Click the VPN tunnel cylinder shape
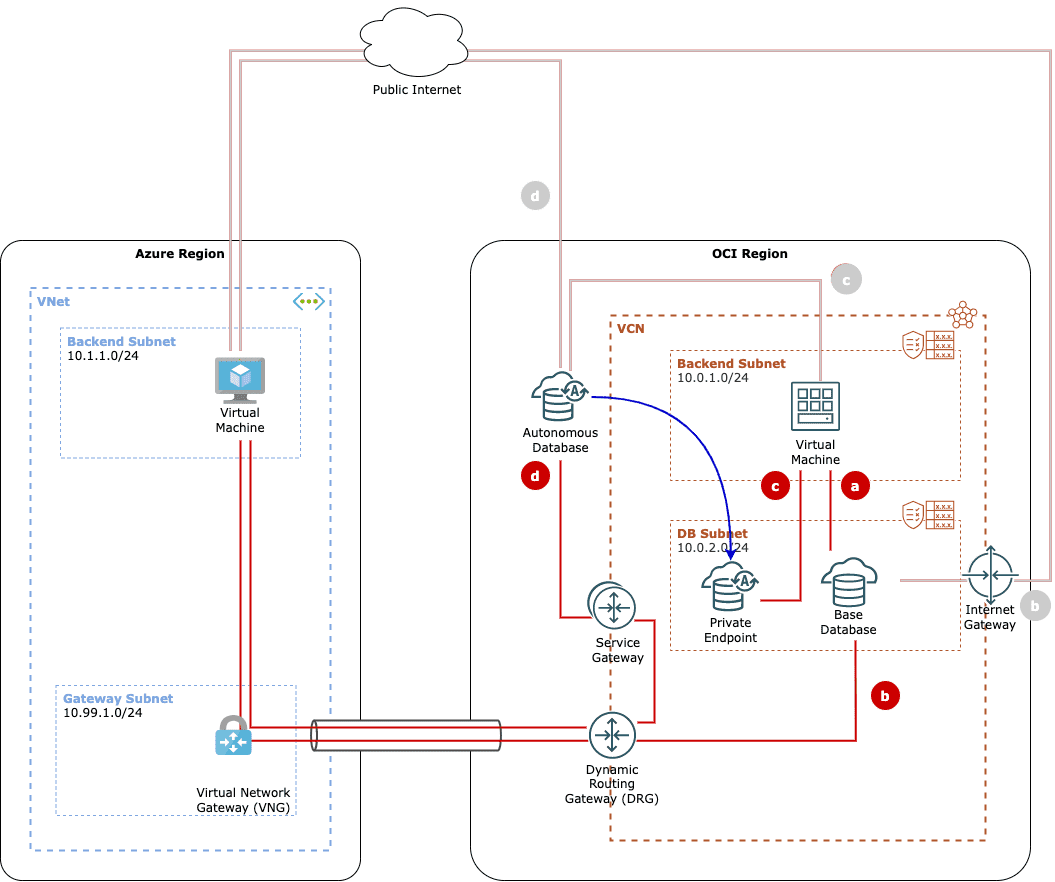Viewport: 1055px width, 882px height. click(406, 735)
